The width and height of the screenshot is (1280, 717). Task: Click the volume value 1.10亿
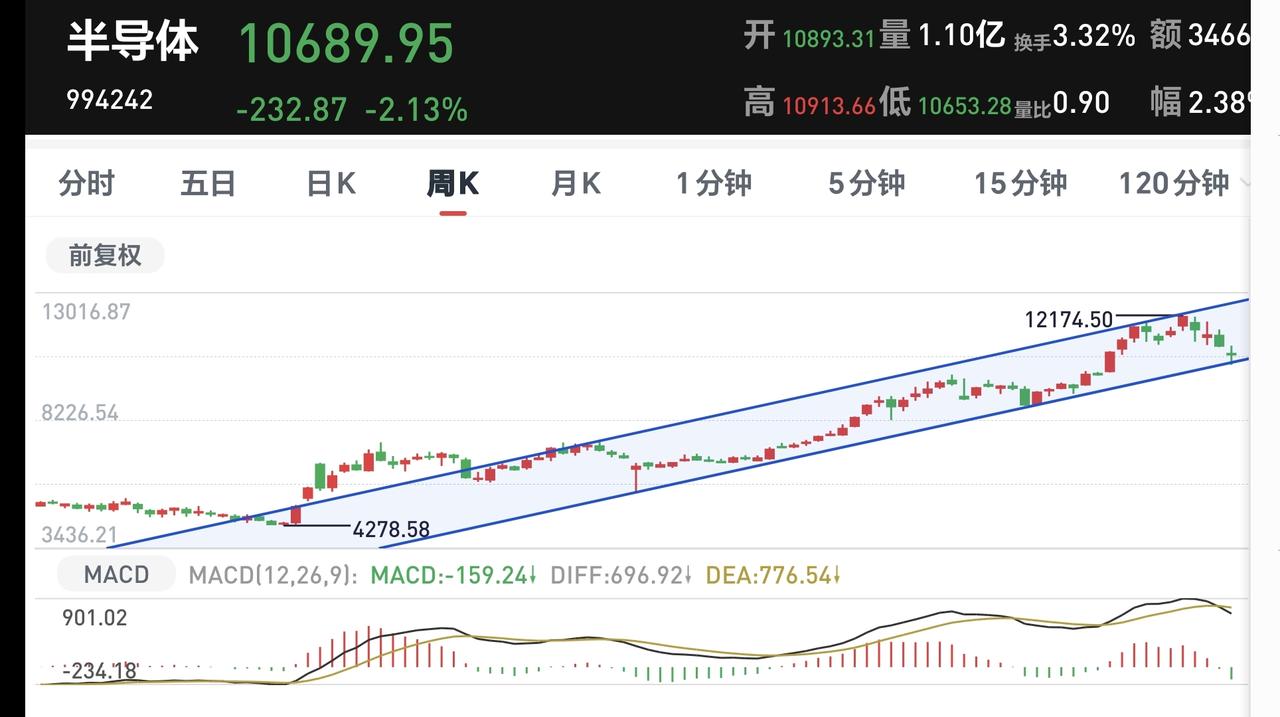point(961,37)
